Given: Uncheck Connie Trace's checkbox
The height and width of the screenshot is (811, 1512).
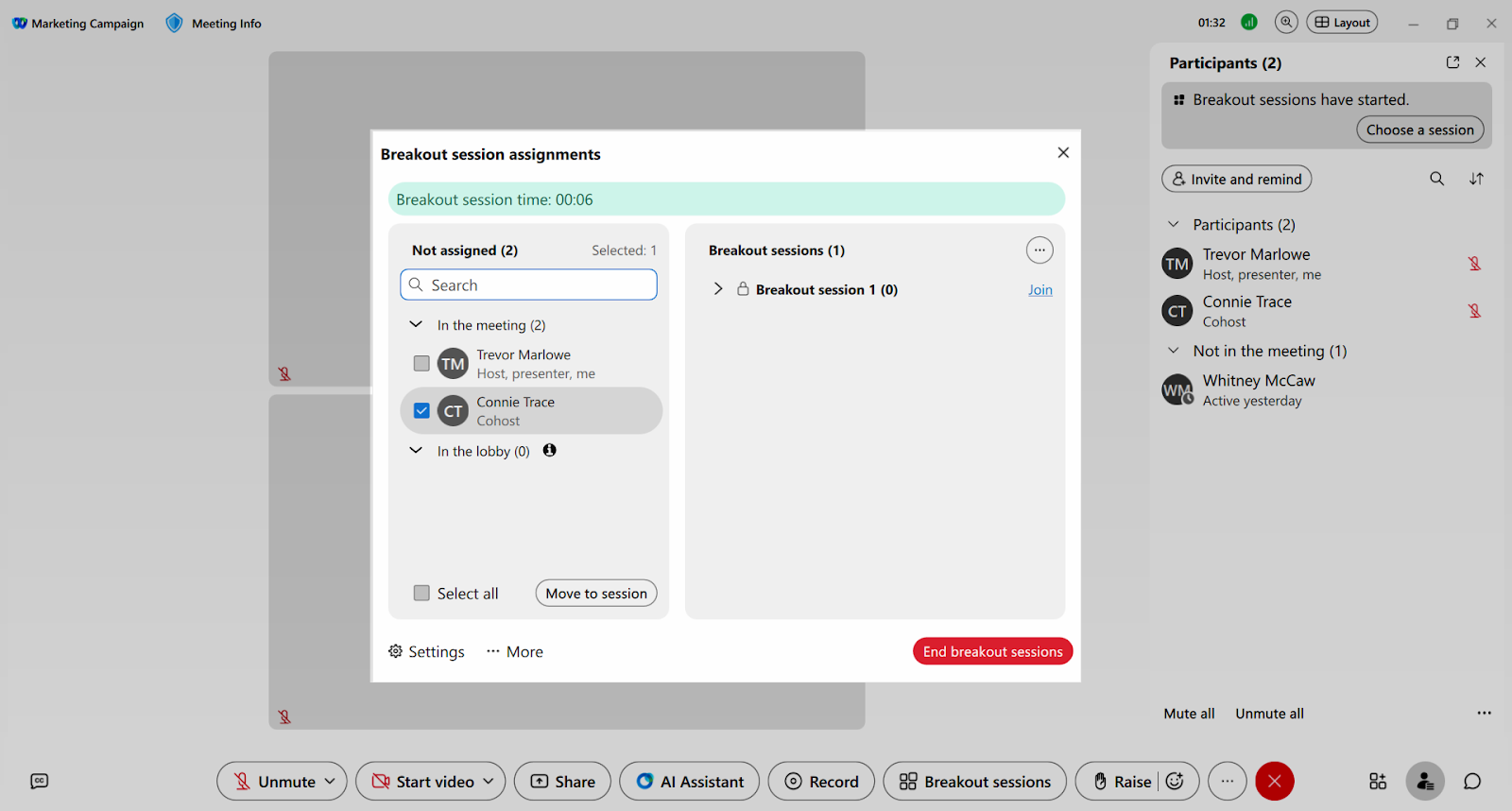Looking at the screenshot, I should (x=421, y=410).
